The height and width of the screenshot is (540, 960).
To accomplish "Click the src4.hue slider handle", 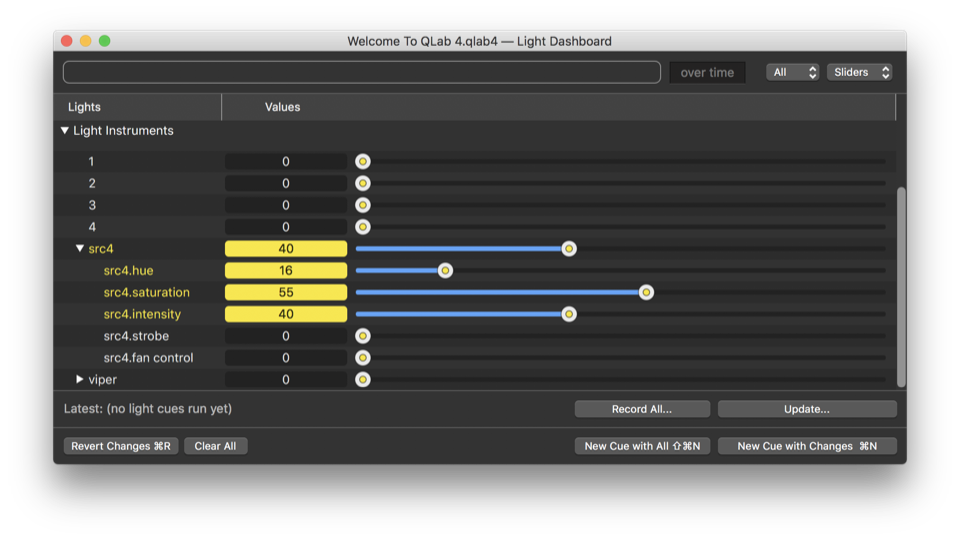I will 445,271.
